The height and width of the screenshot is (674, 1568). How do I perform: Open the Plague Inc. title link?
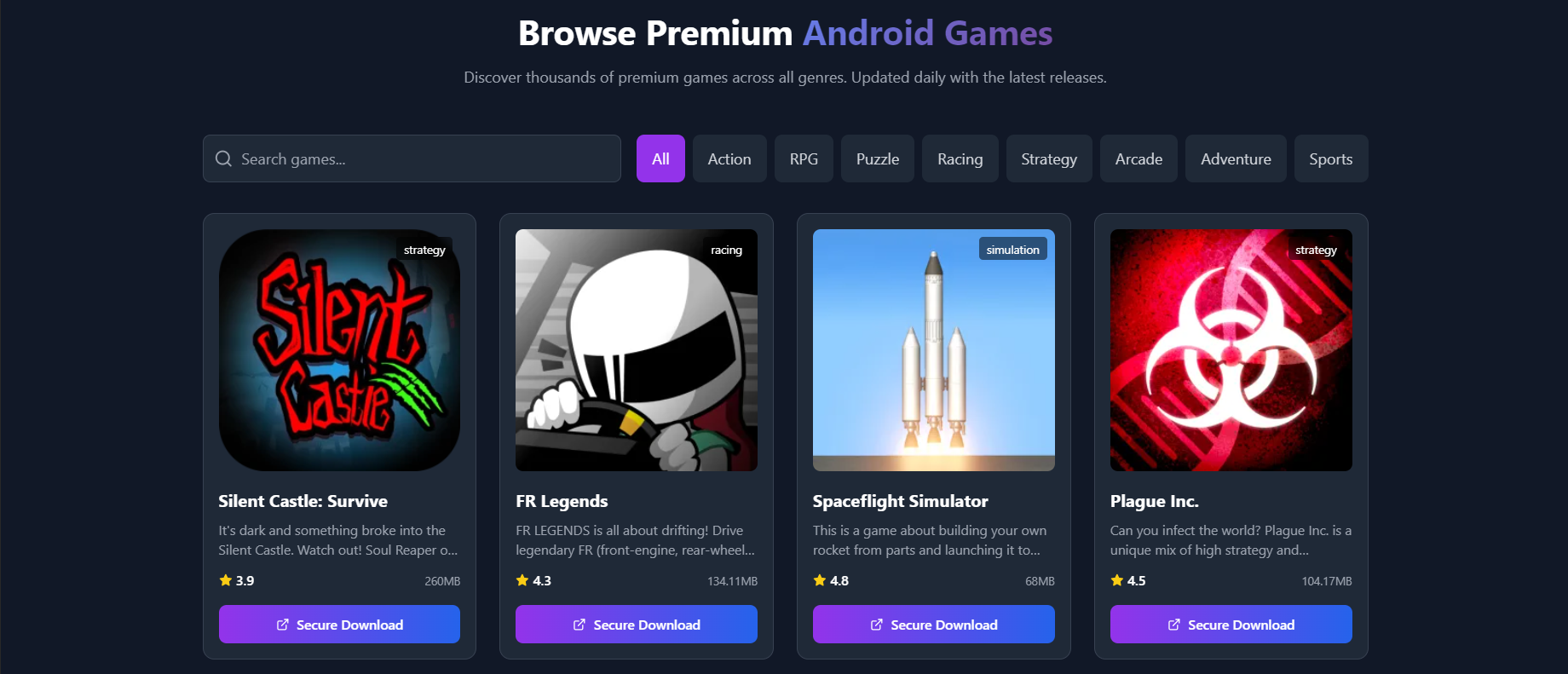pos(1154,501)
